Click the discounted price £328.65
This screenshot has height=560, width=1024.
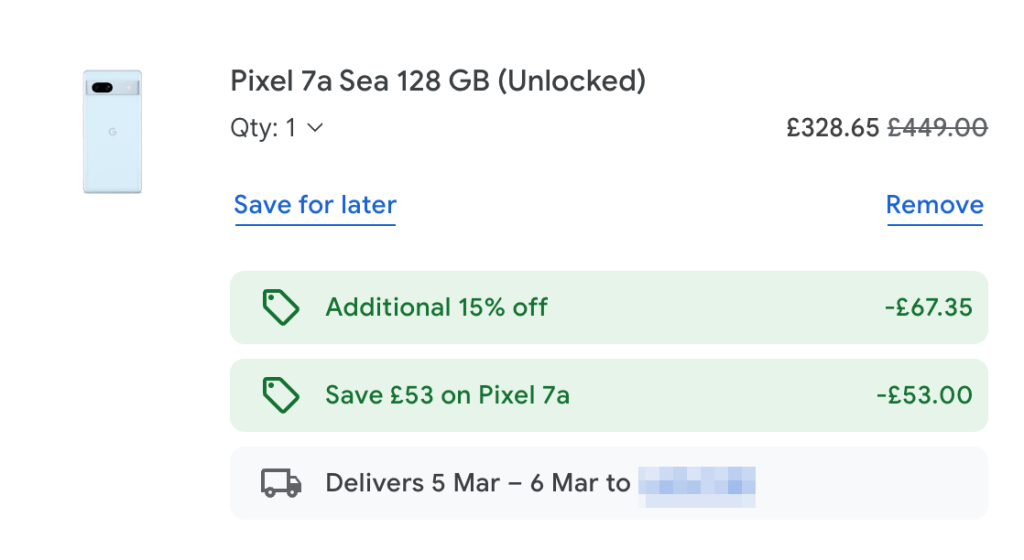click(x=832, y=128)
